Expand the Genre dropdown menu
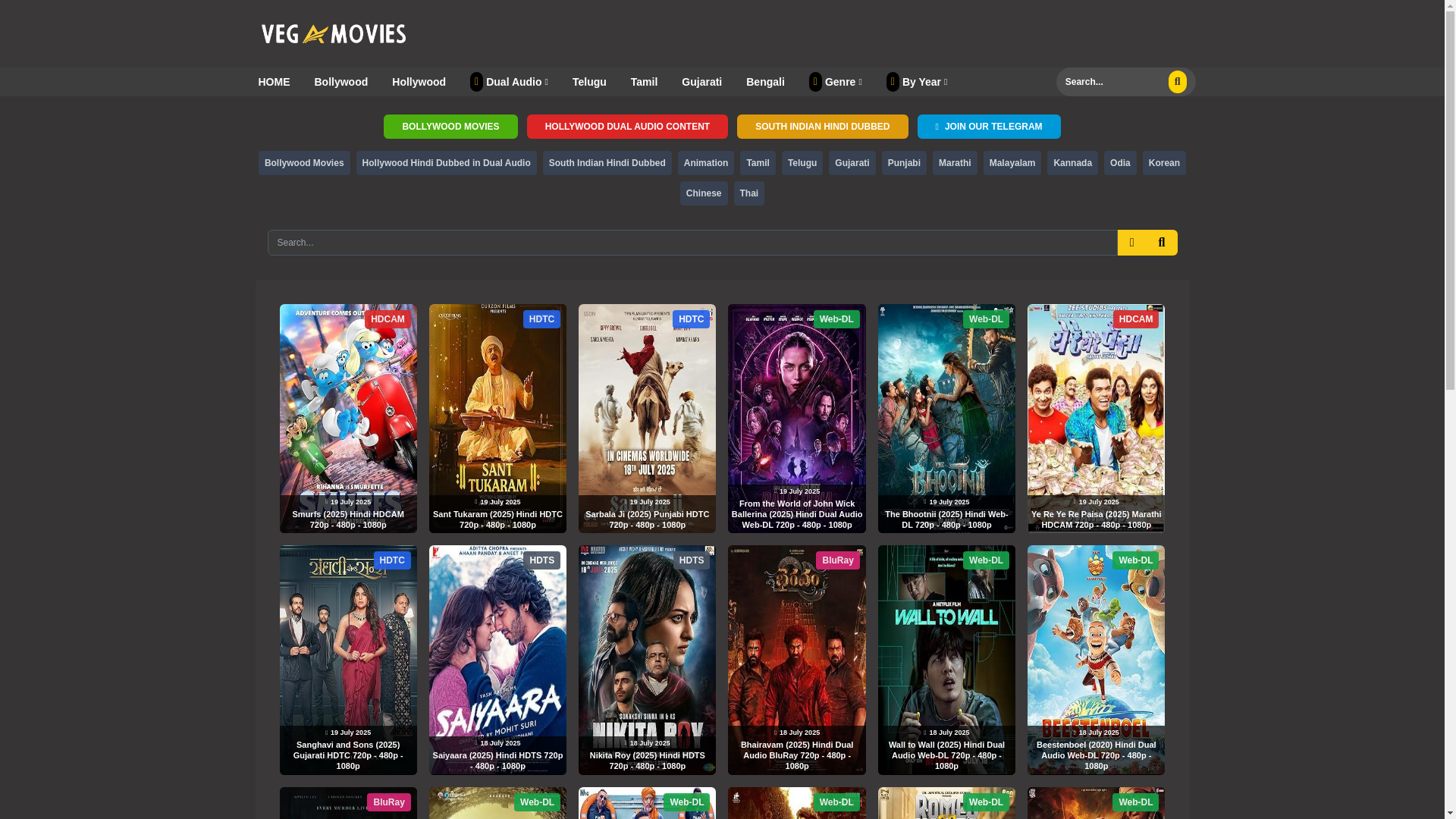This screenshot has height=819, width=1456. coord(835,82)
